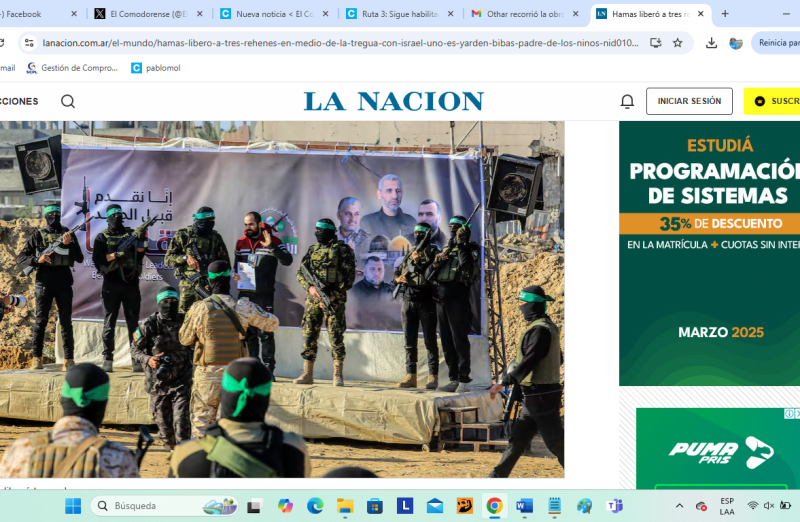This screenshot has width=800, height=522.
Task: Switch to the El Comodorense X tab
Action: pos(148,14)
